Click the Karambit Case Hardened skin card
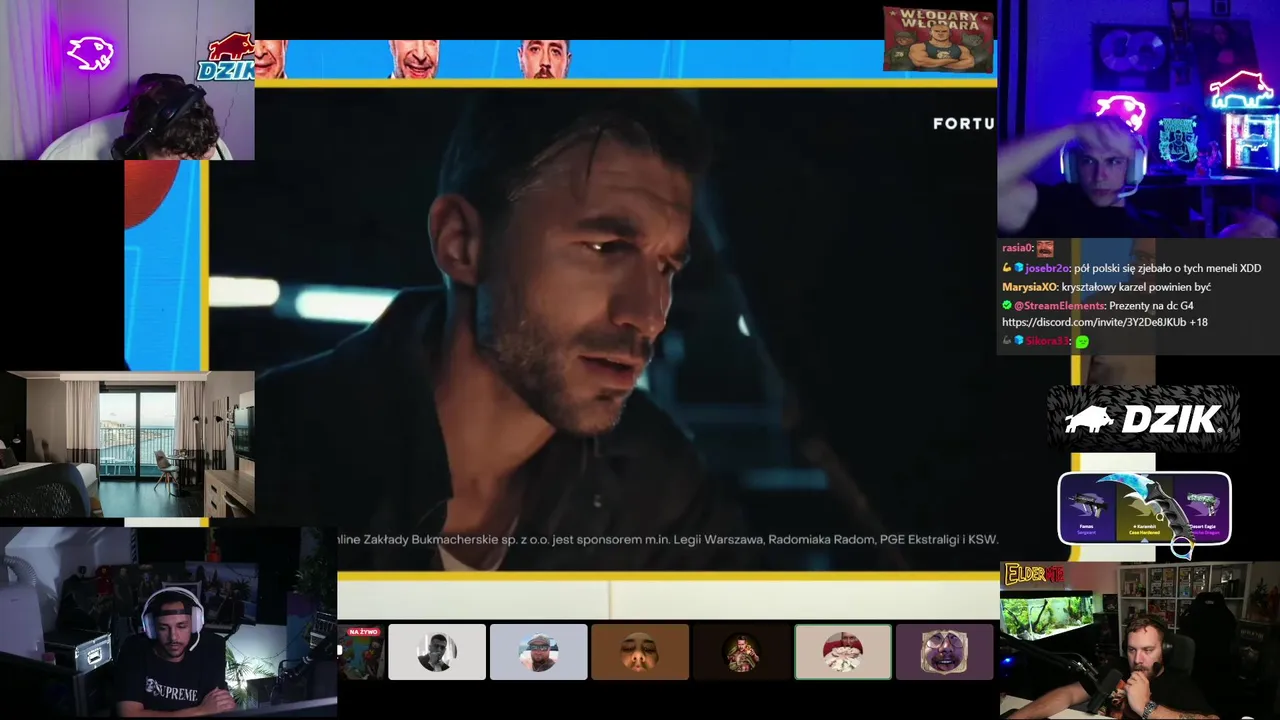 pyautogui.click(x=1144, y=509)
